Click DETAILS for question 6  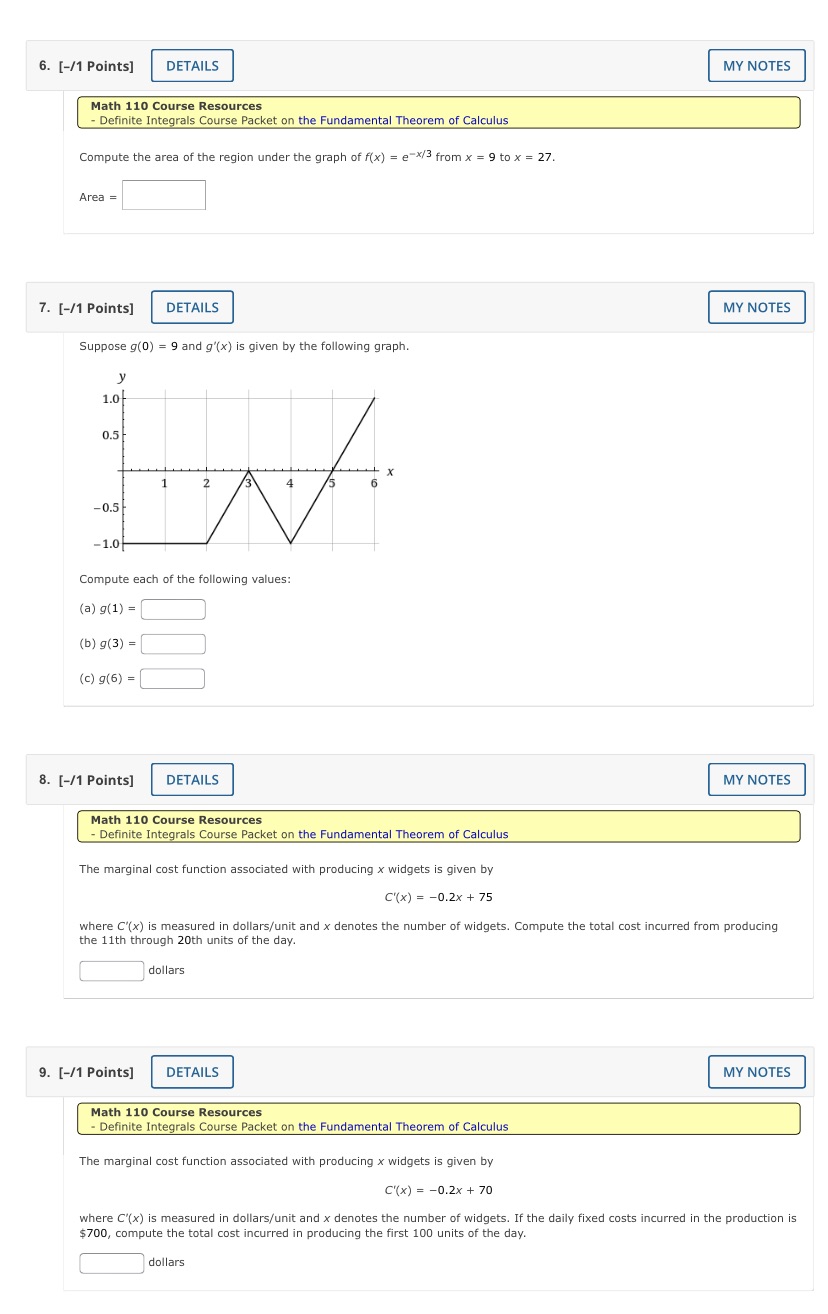pos(192,65)
